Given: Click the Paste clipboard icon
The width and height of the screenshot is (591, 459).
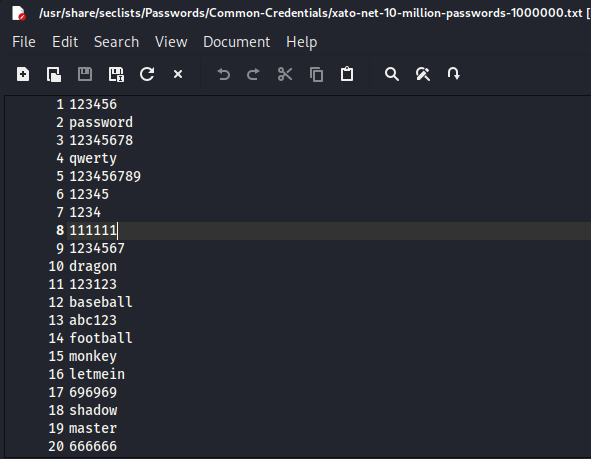Looking at the screenshot, I should tap(347, 74).
